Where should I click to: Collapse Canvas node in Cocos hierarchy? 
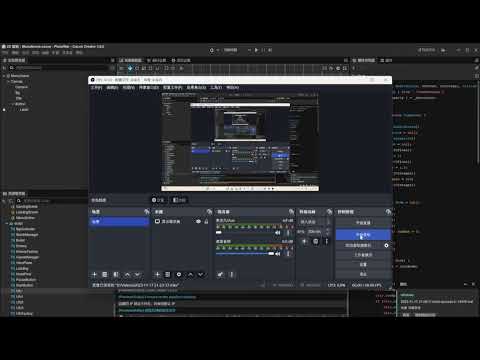tap(9, 81)
